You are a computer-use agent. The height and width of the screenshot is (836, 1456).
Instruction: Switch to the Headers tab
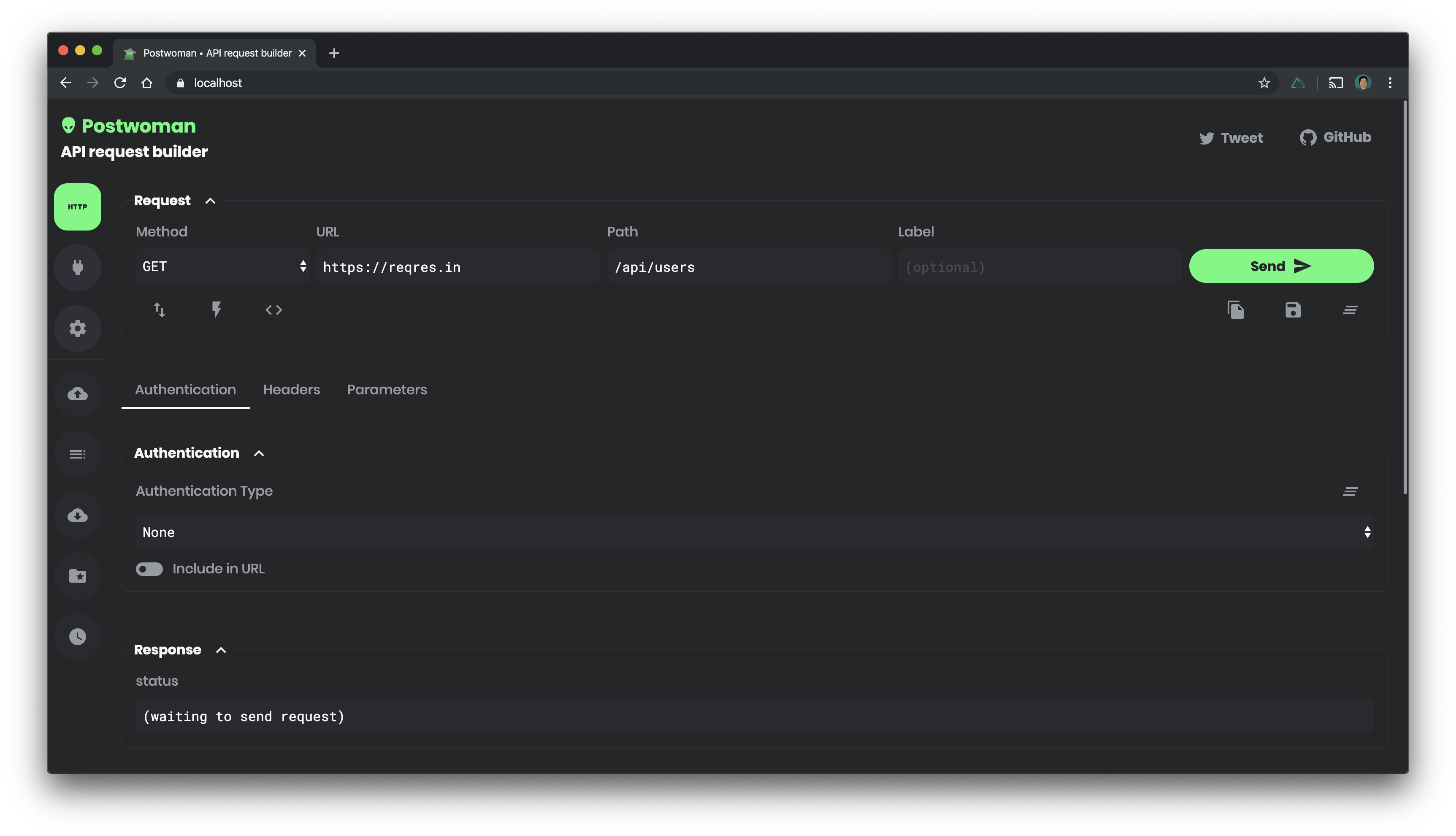pyautogui.click(x=292, y=390)
